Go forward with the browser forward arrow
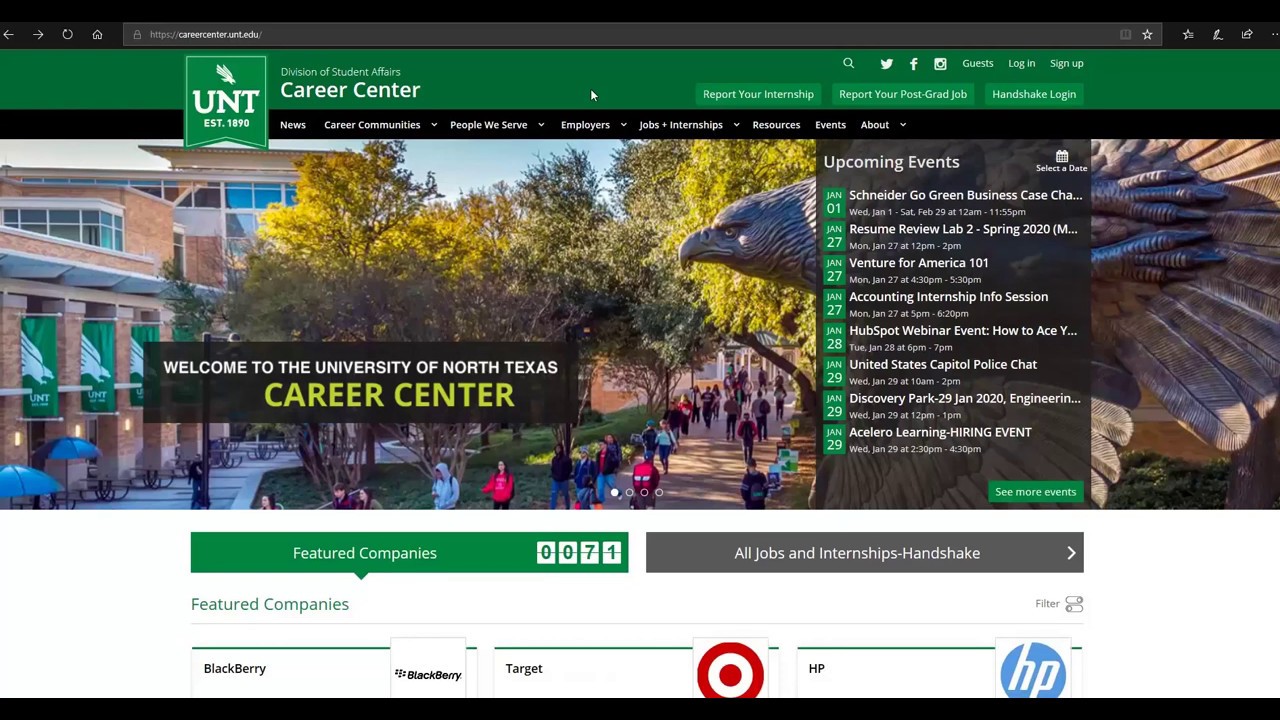 point(38,34)
